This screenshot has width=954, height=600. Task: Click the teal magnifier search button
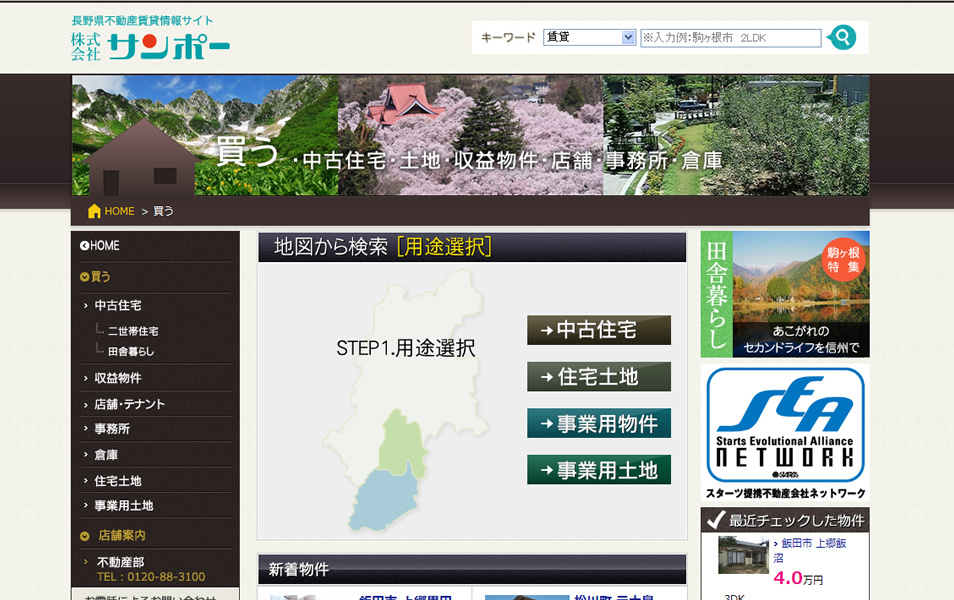click(843, 38)
